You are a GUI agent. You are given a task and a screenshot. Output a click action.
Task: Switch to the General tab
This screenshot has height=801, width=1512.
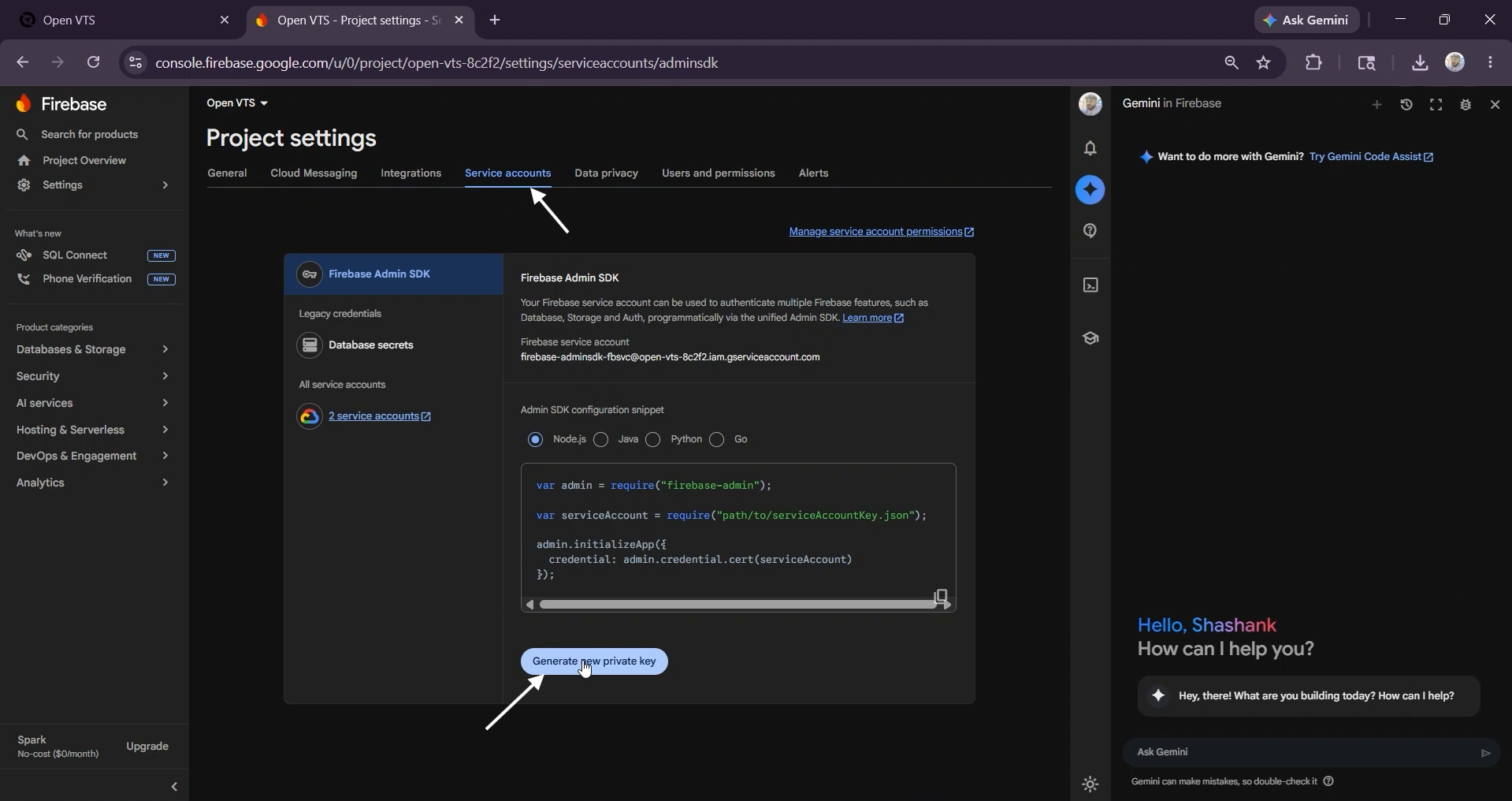(x=227, y=173)
